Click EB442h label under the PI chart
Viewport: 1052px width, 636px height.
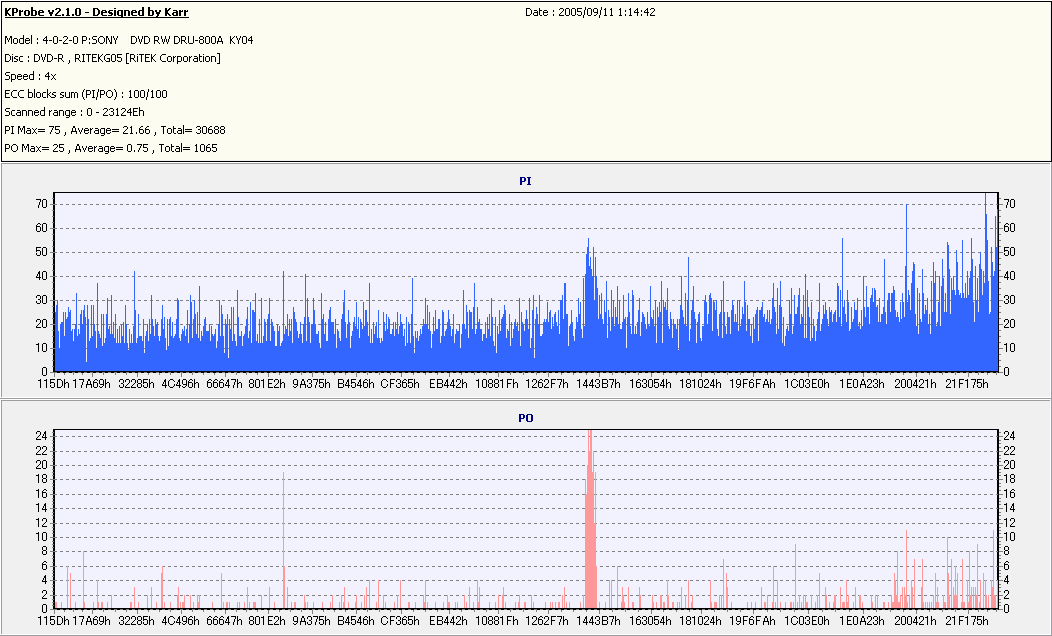(448, 384)
